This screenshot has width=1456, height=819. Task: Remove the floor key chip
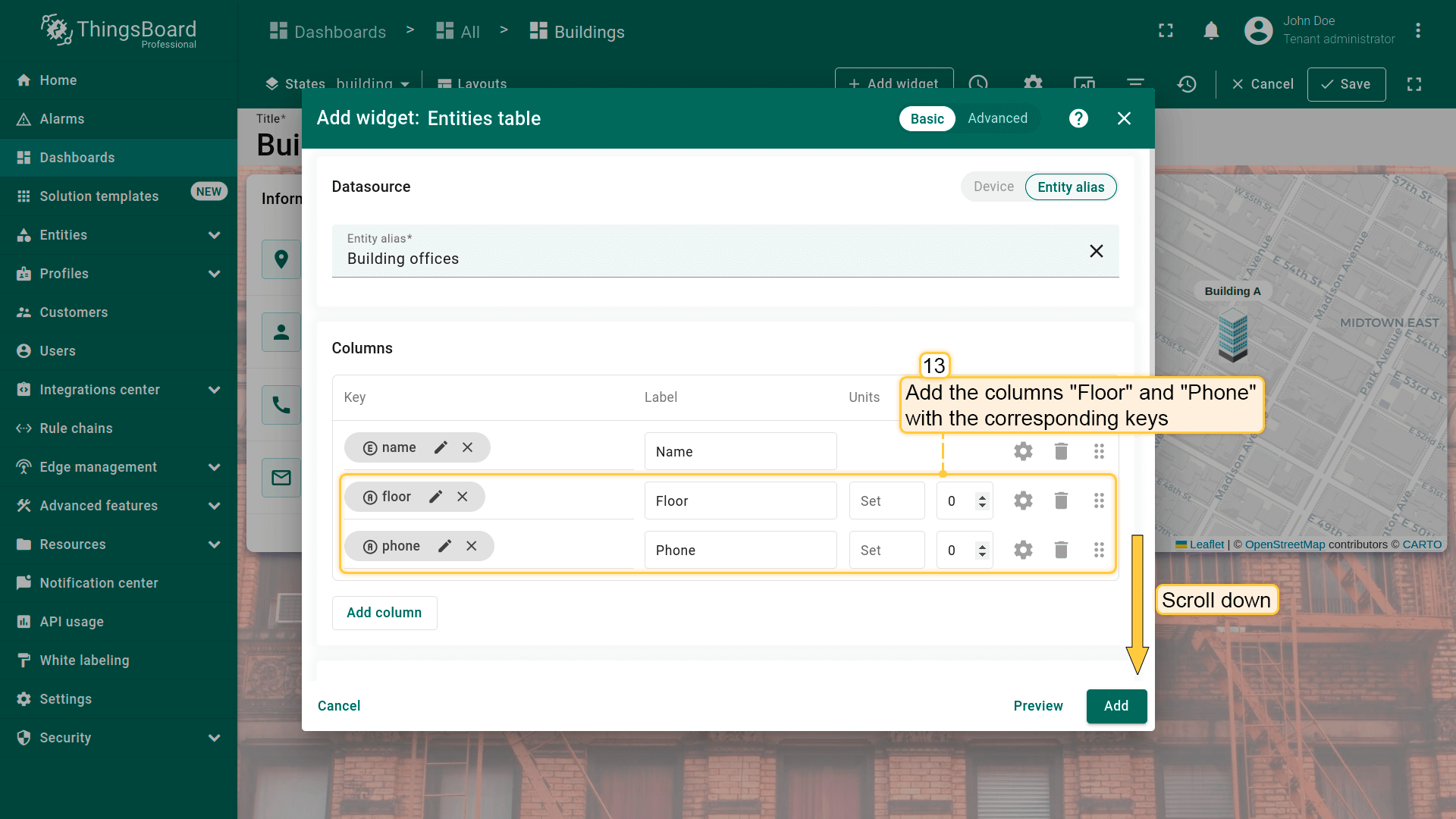pyautogui.click(x=463, y=497)
